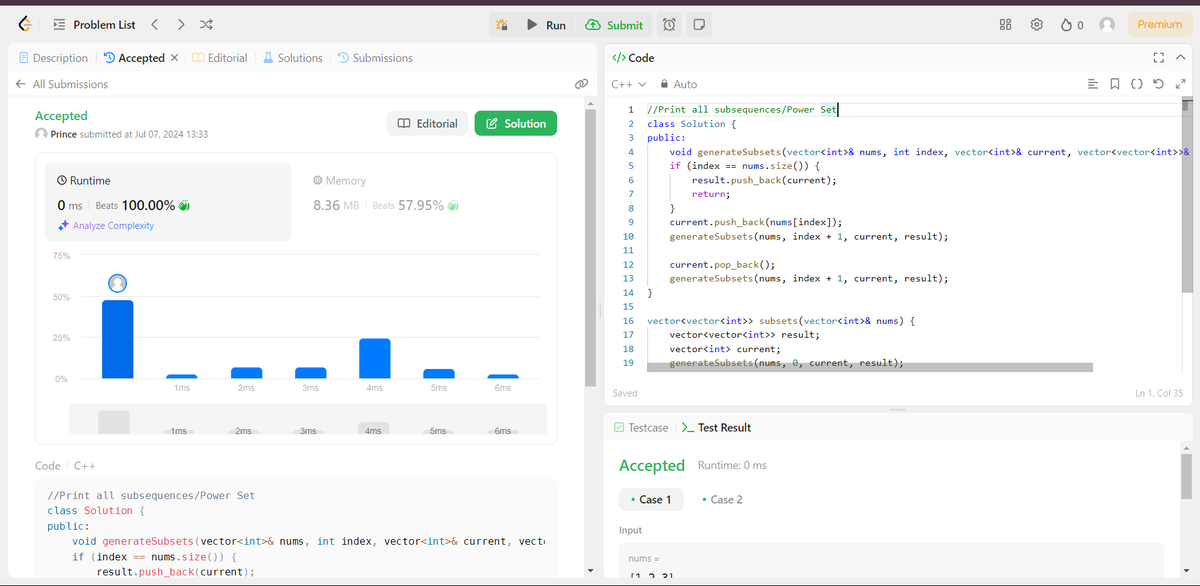Image resolution: width=1200 pixels, height=586 pixels.
Task: Open the timer alarm clock icon
Action: 670,25
